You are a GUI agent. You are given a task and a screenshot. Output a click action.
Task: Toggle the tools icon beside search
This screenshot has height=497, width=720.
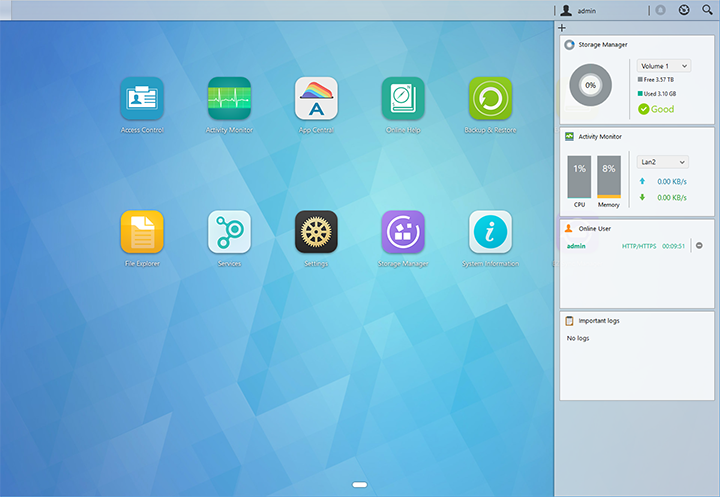684,10
